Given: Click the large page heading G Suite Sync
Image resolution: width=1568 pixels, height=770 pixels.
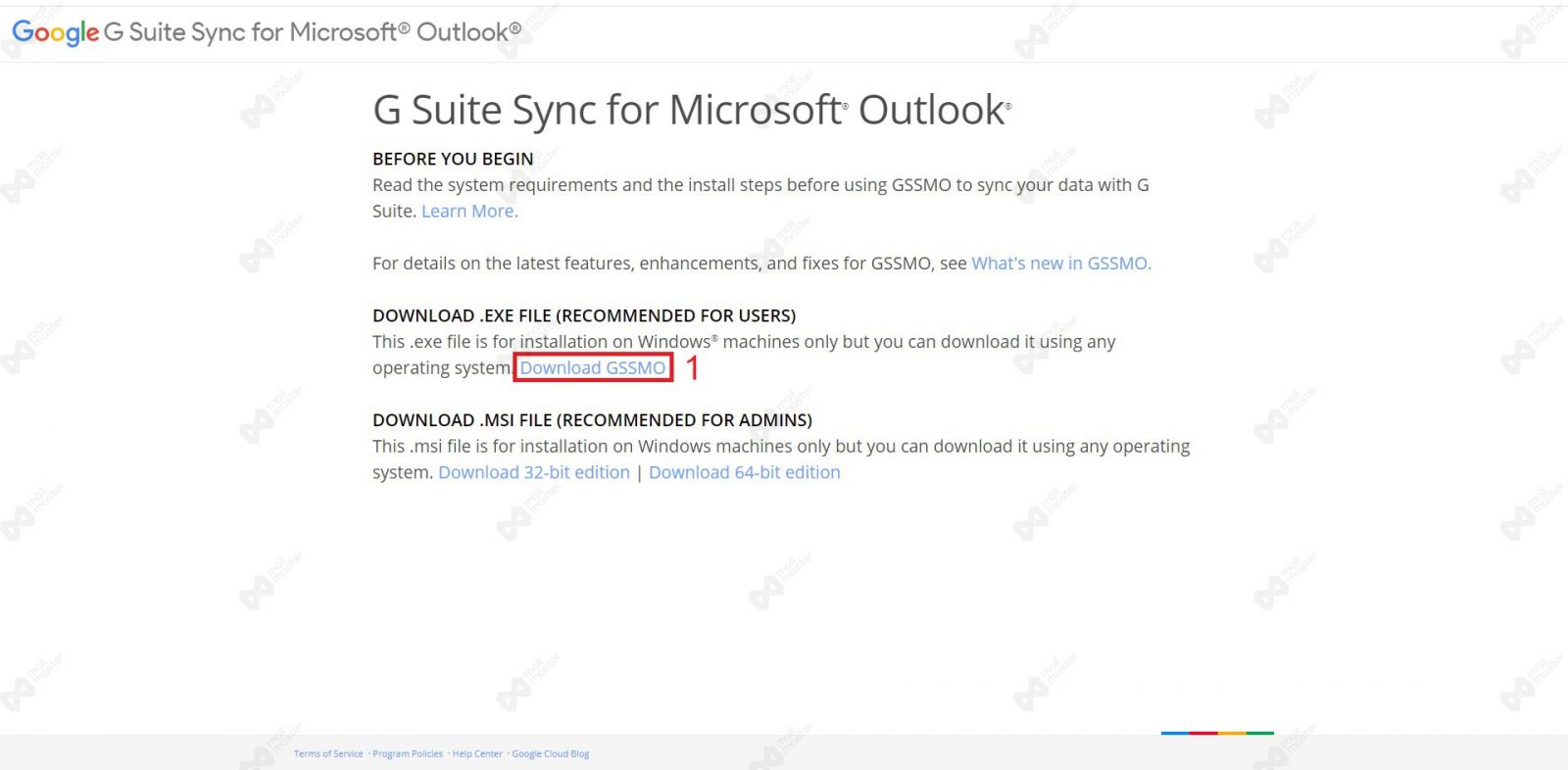Looking at the screenshot, I should click(x=692, y=110).
